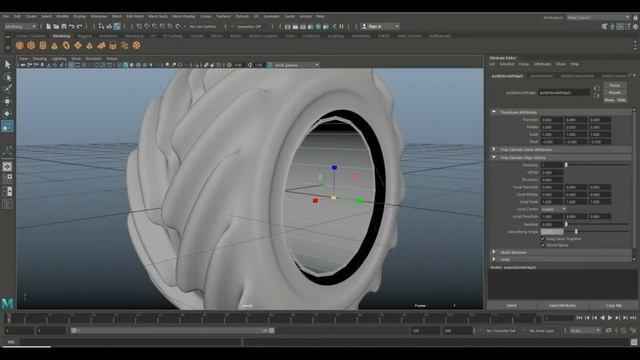Click the Copy Tab button

[x=613, y=305]
